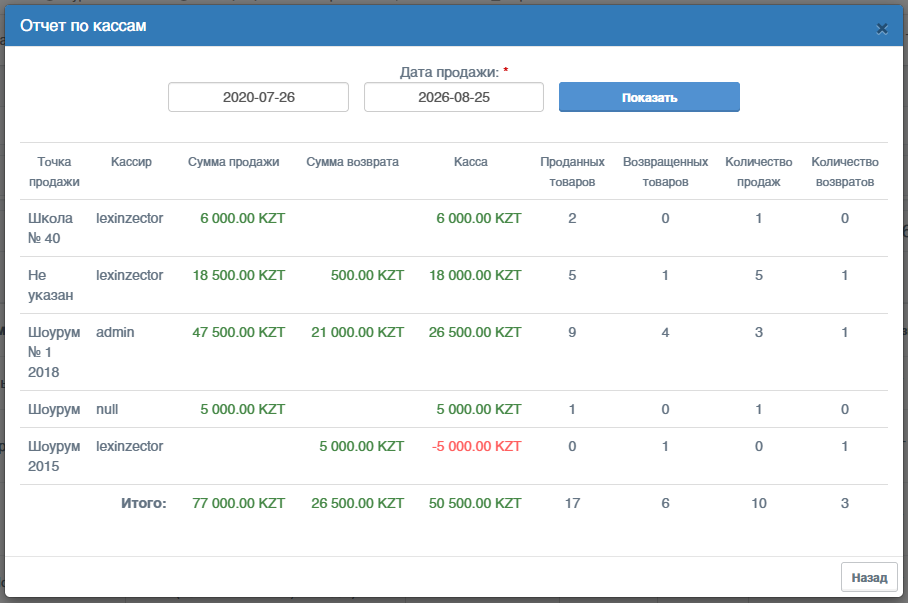Click the Возвращенных товаров column header

tap(665, 171)
